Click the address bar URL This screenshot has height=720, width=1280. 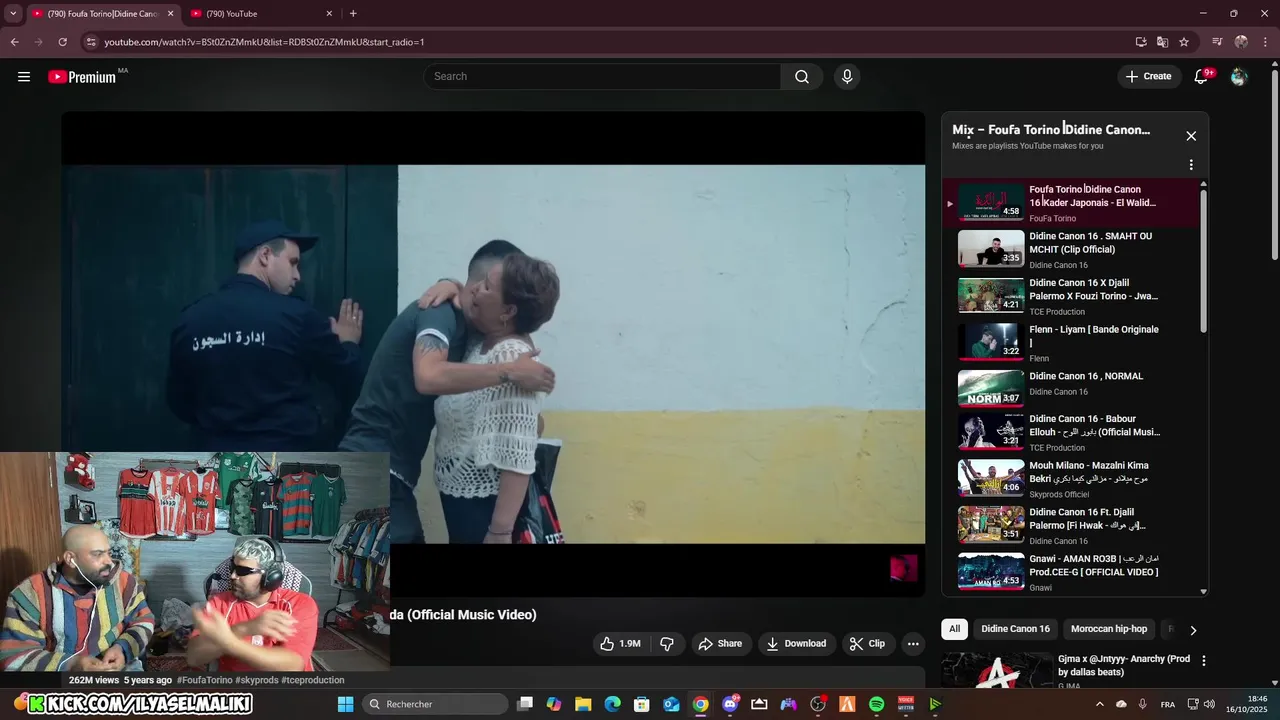point(264,42)
